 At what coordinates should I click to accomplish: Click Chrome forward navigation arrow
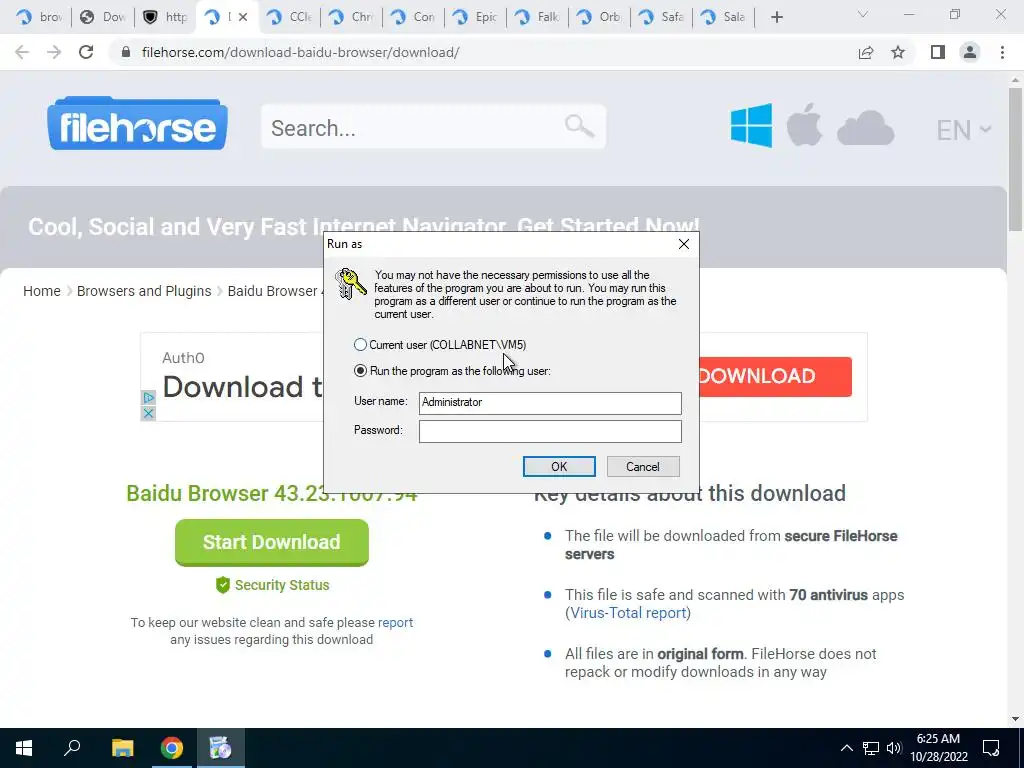coord(54,52)
